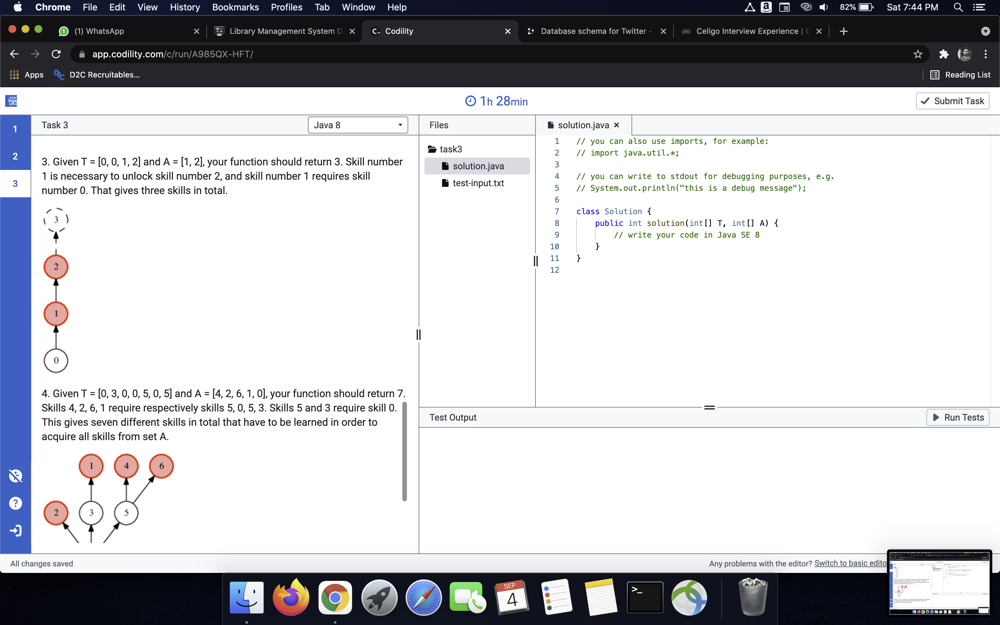Open Chrome tab search dropdown arrow
The image size is (1000, 625).
pos(985,31)
